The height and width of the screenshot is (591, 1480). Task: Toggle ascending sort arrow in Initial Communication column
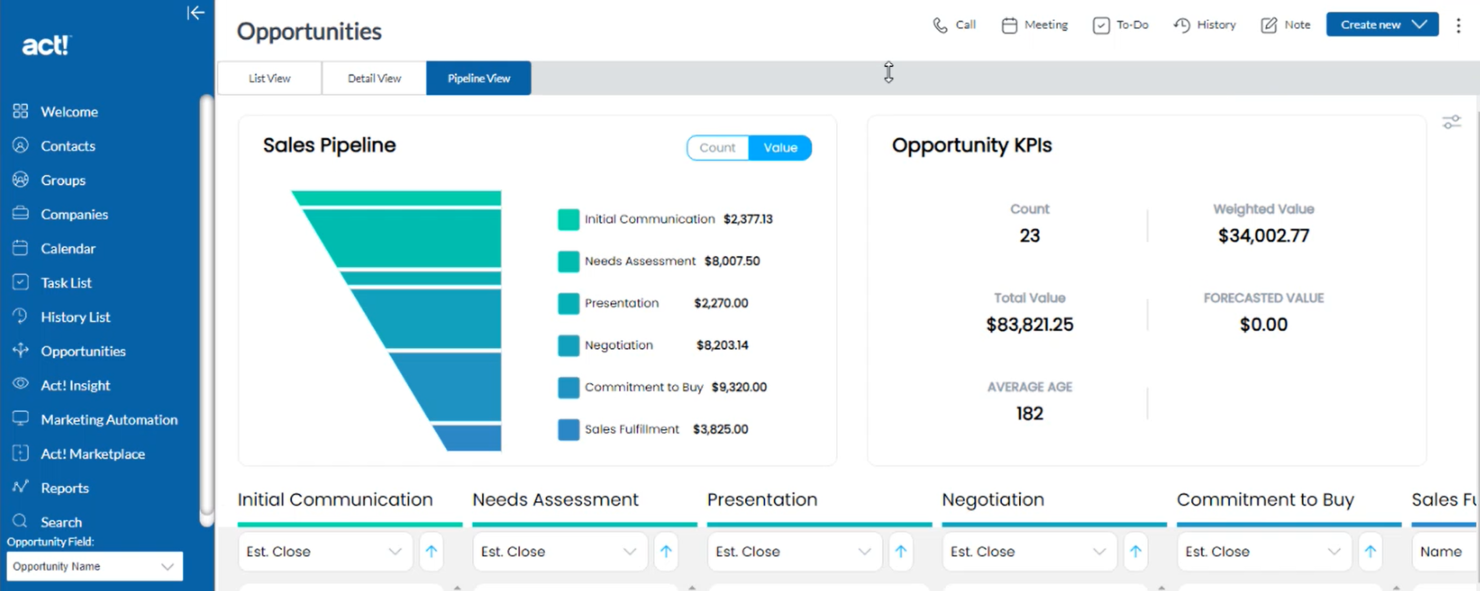[432, 551]
